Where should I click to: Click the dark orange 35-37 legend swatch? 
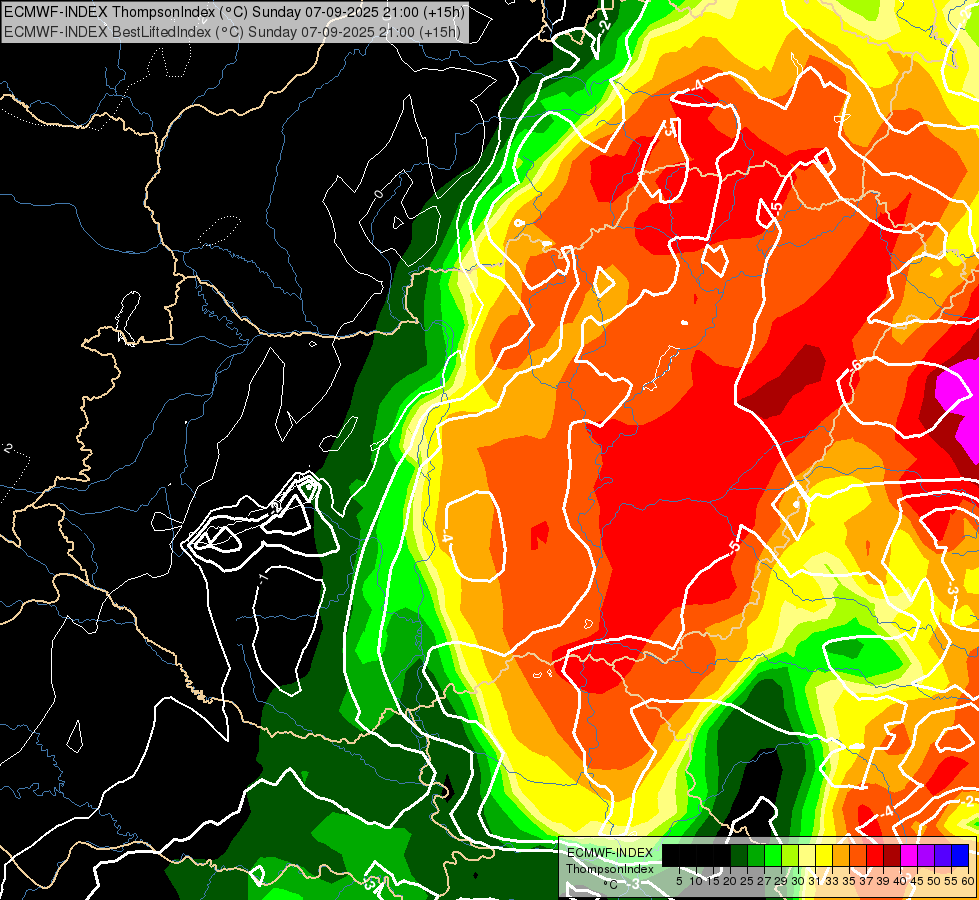click(858, 855)
